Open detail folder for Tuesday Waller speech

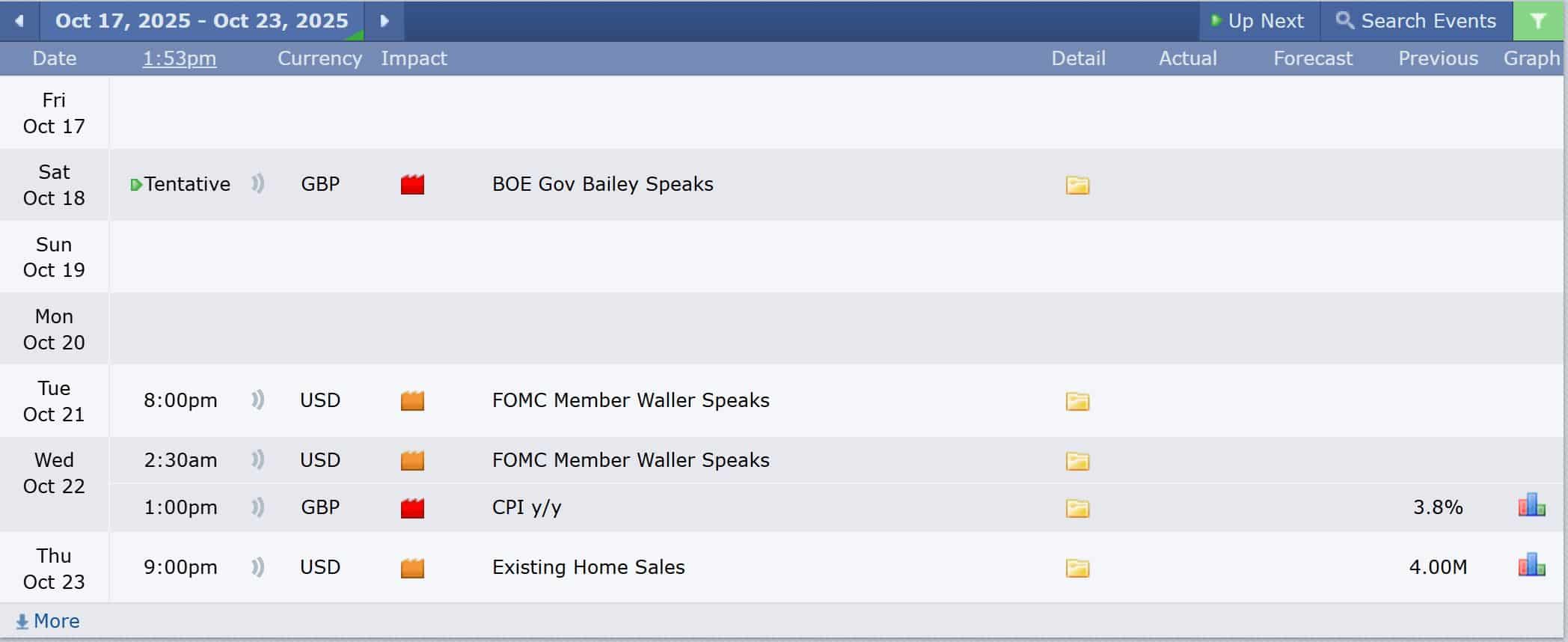click(1077, 401)
